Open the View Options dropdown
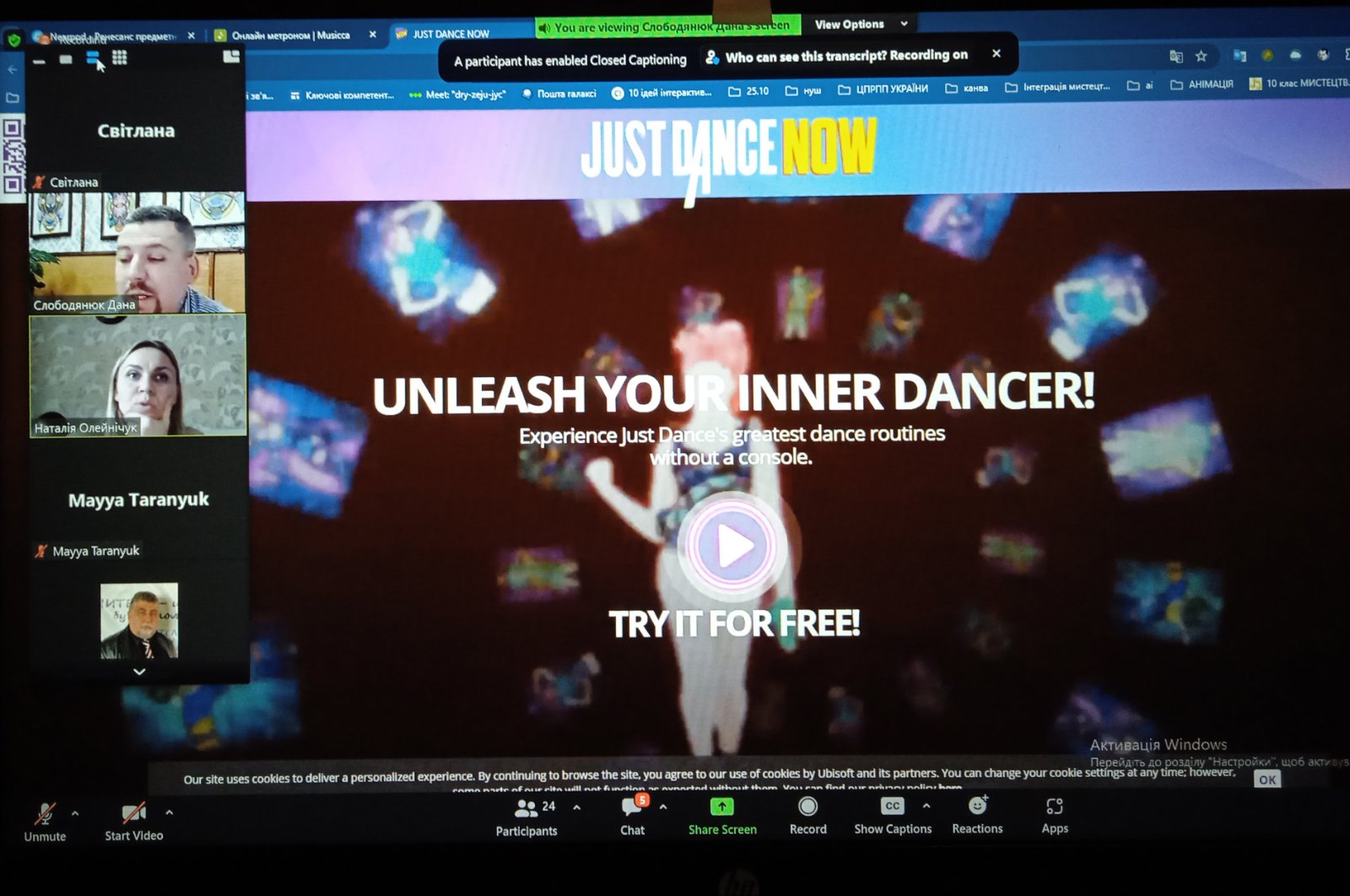1350x896 pixels. (x=861, y=24)
